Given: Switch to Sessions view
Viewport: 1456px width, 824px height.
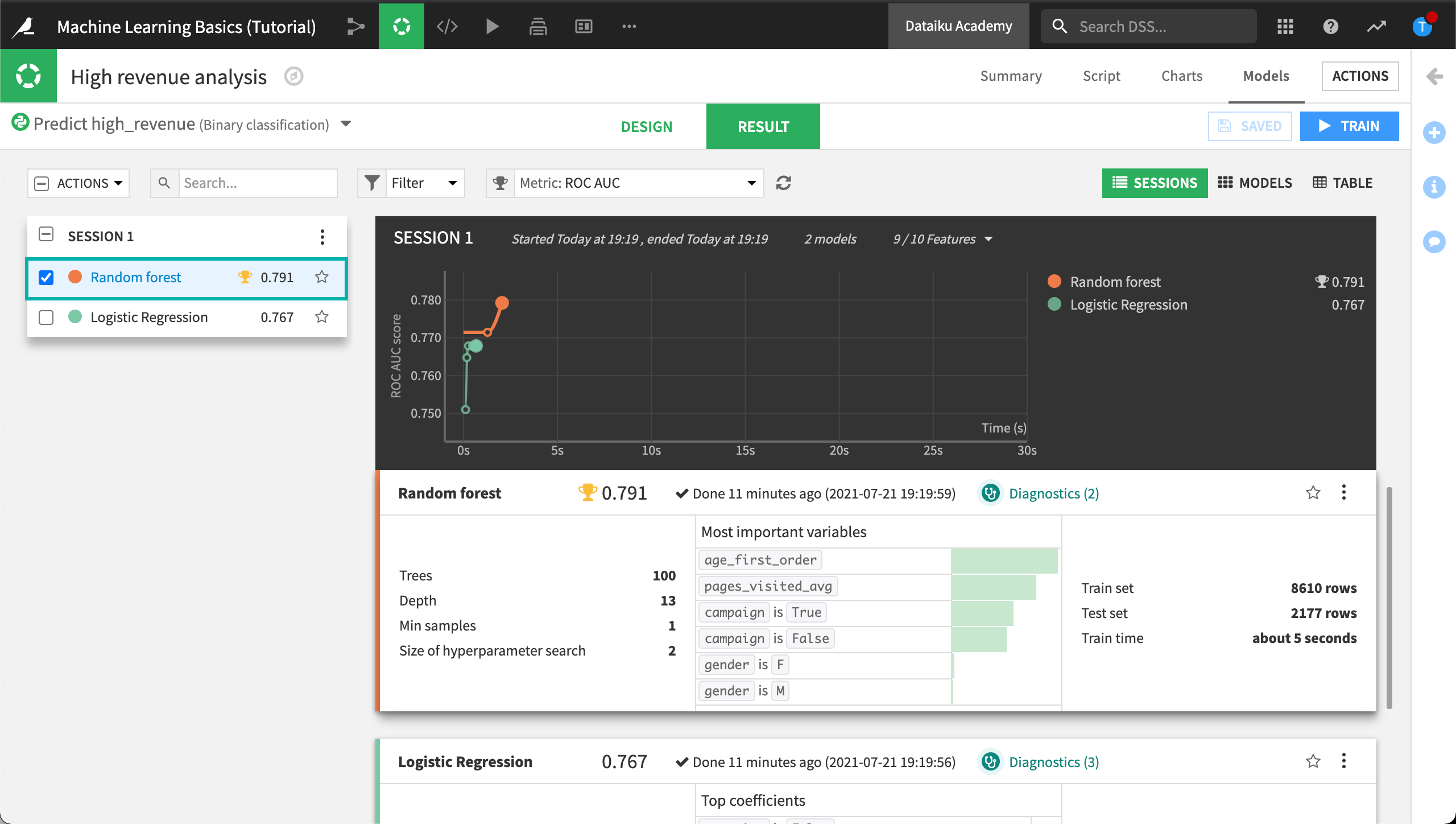Looking at the screenshot, I should 1155,183.
